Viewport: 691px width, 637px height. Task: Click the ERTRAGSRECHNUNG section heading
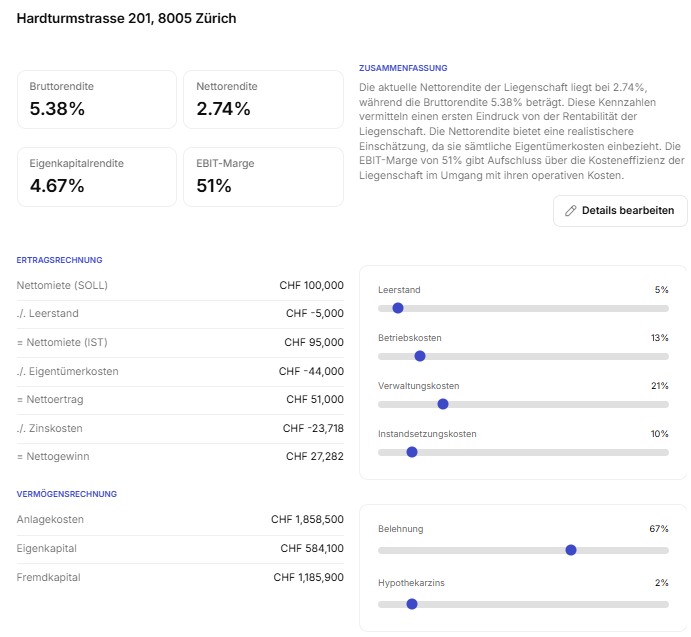point(59,260)
